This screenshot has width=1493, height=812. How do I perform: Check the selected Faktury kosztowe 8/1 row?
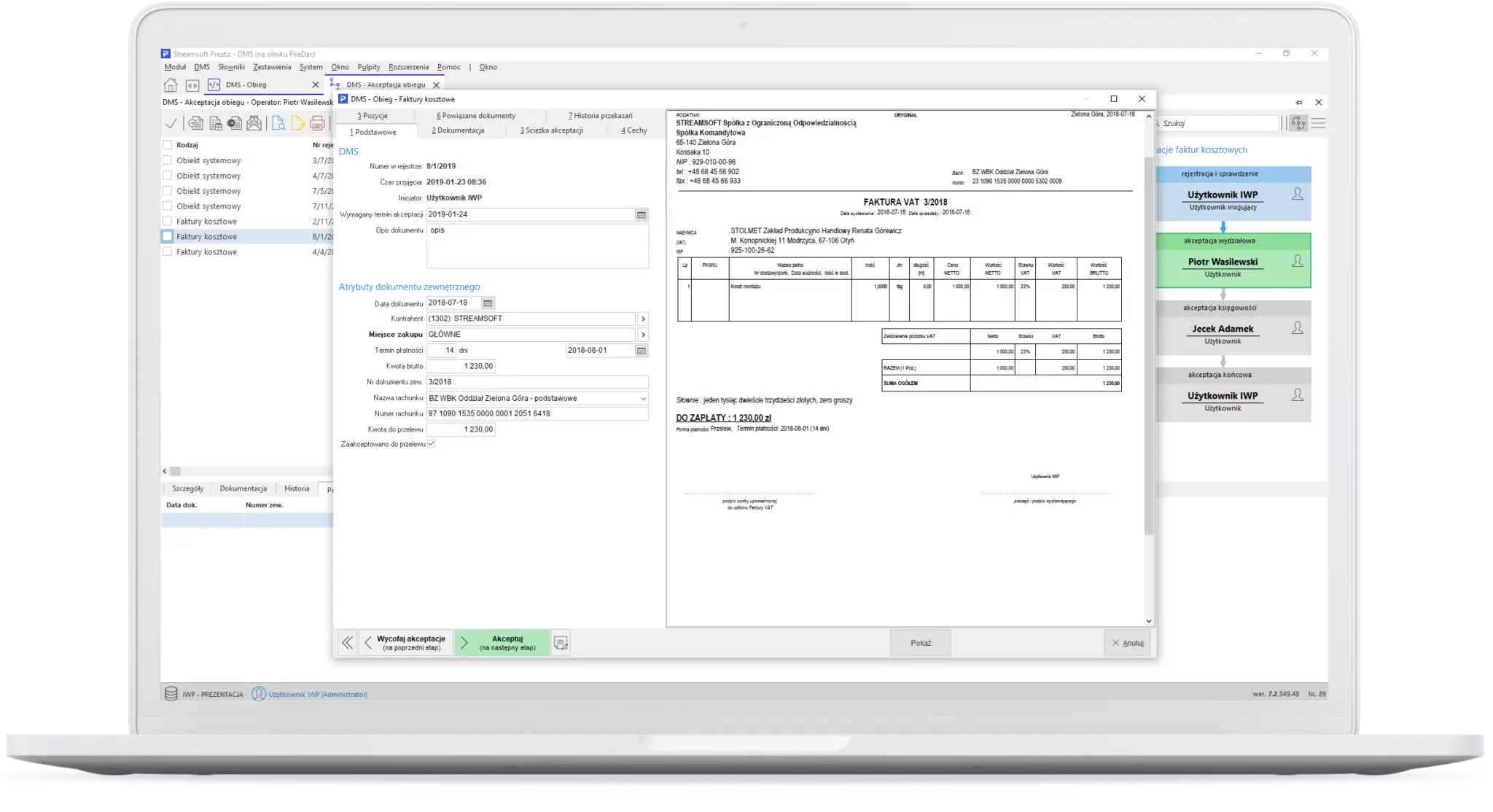pyautogui.click(x=168, y=237)
